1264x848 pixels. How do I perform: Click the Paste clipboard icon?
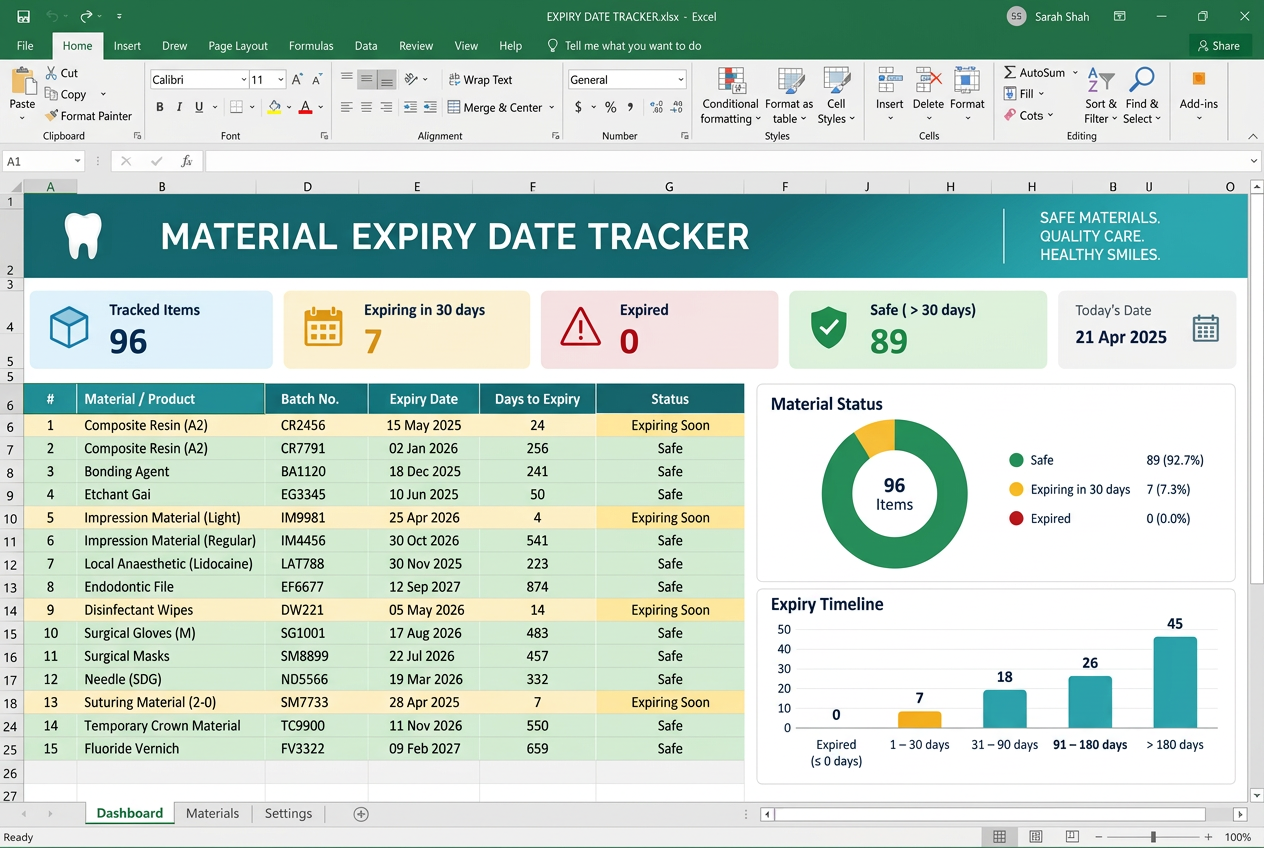point(22,80)
